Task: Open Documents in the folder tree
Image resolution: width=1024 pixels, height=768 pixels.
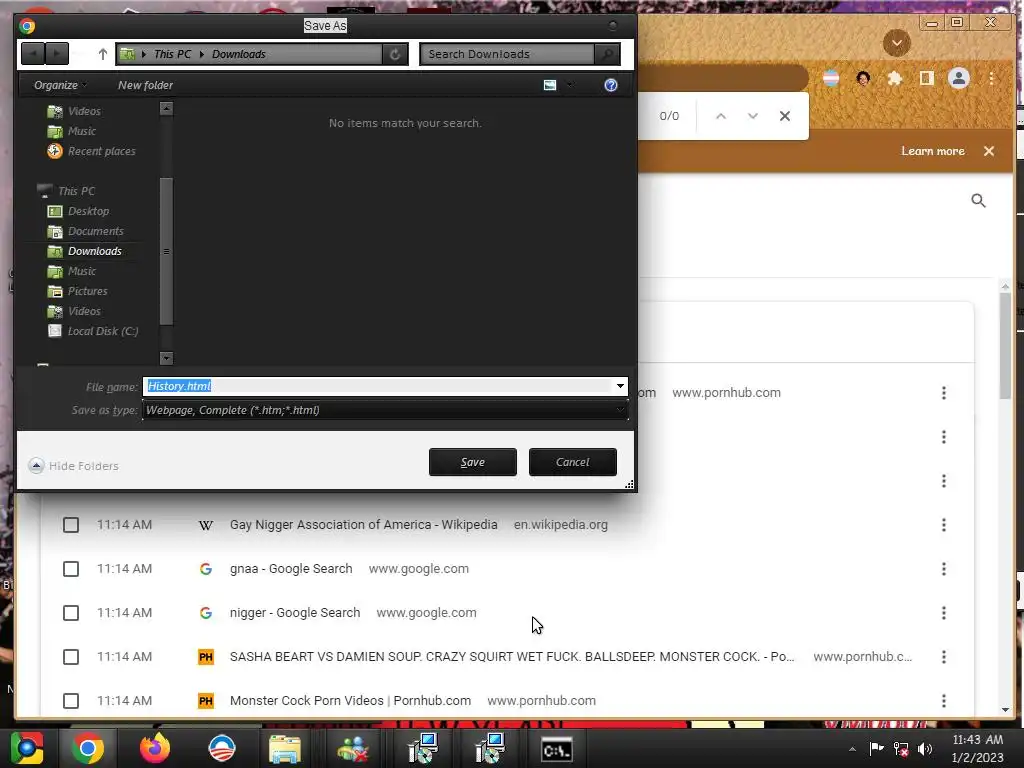Action: 86,231
